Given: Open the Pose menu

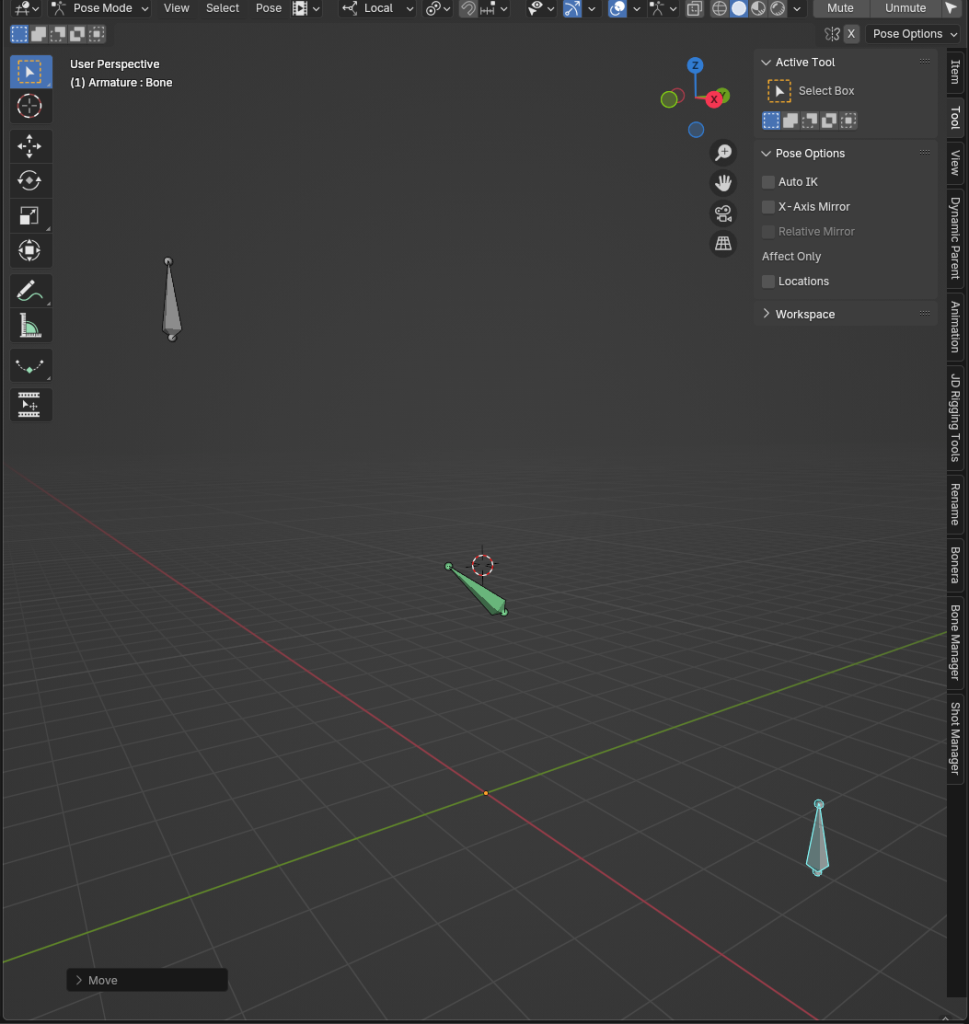Looking at the screenshot, I should (268, 8).
